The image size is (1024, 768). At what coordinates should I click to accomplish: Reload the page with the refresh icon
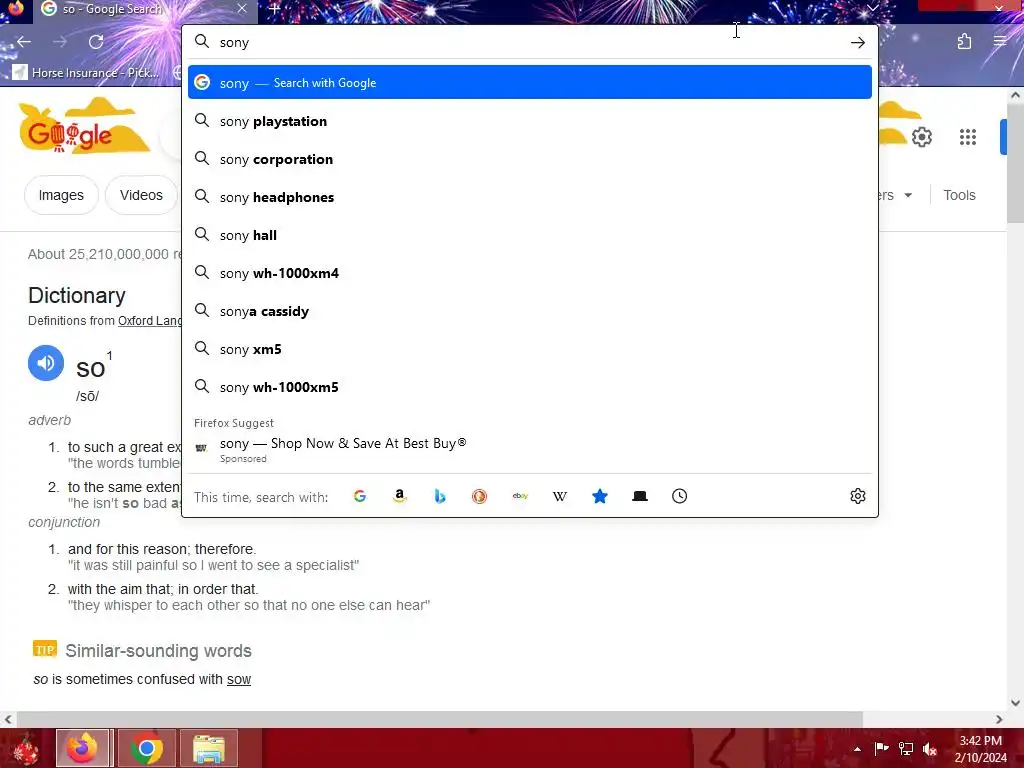(x=96, y=42)
